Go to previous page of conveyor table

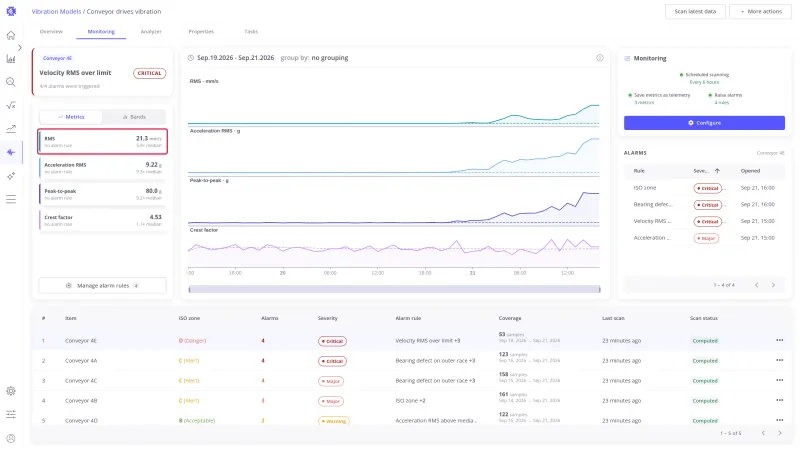pyautogui.click(x=763, y=433)
